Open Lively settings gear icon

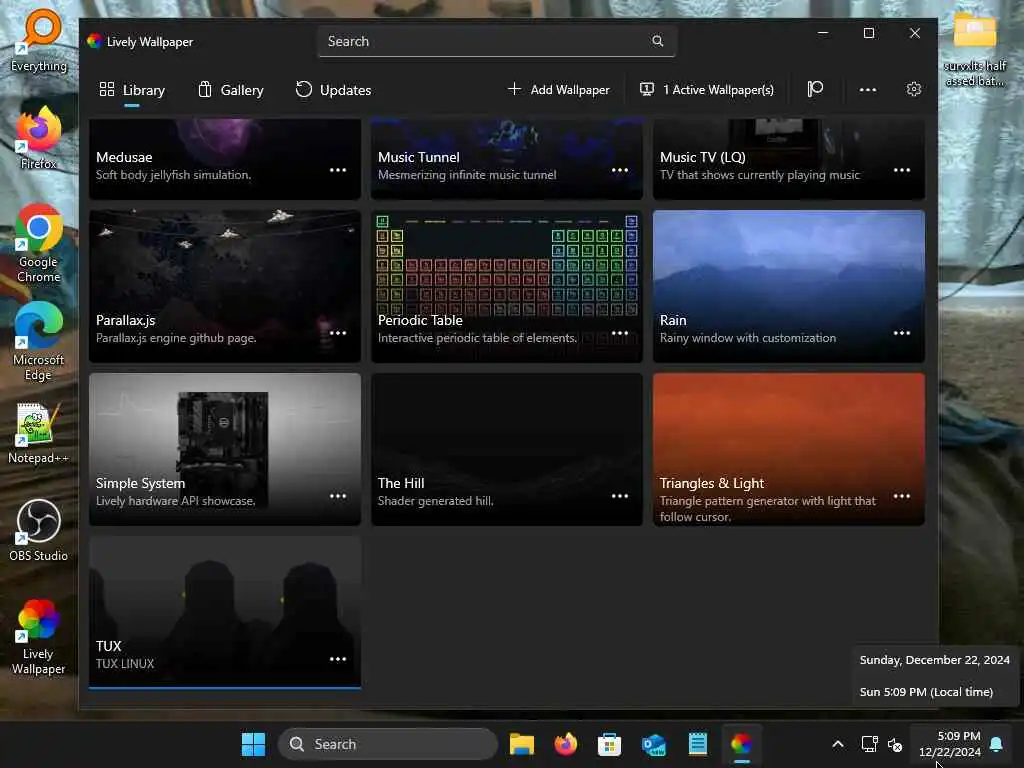[914, 89]
